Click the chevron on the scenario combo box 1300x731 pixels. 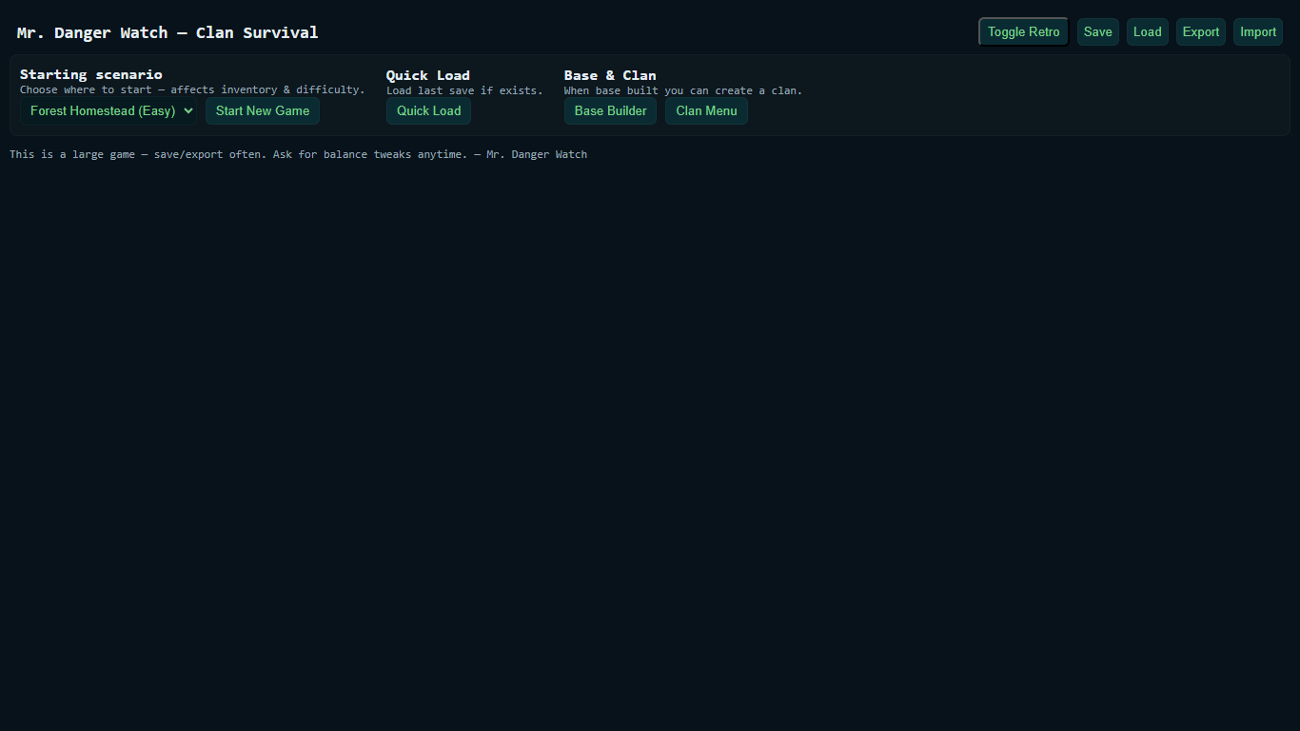pyautogui.click(x=188, y=110)
